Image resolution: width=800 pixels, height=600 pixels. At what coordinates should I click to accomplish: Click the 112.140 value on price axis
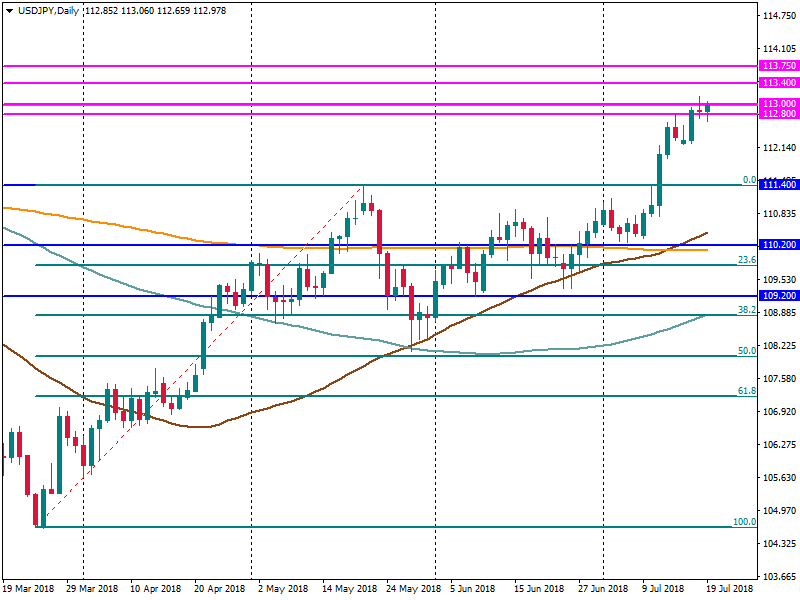coord(778,148)
